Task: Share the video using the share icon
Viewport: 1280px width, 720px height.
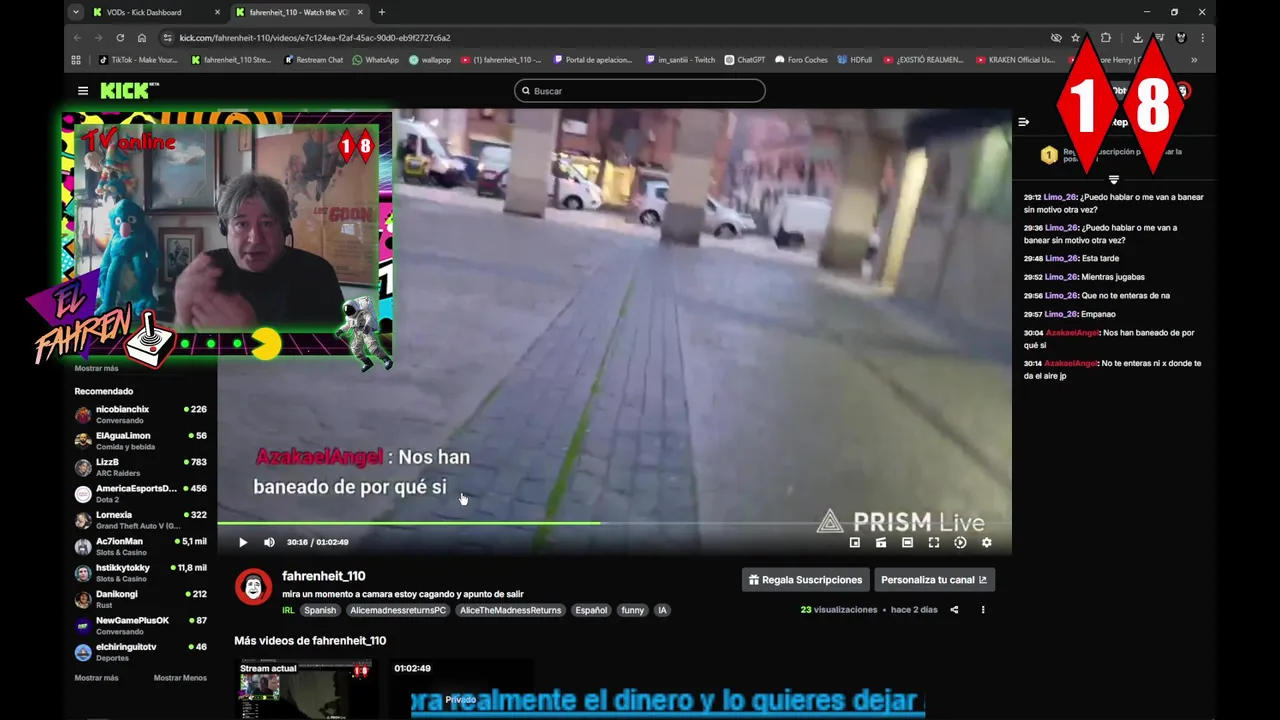Action: (x=954, y=609)
